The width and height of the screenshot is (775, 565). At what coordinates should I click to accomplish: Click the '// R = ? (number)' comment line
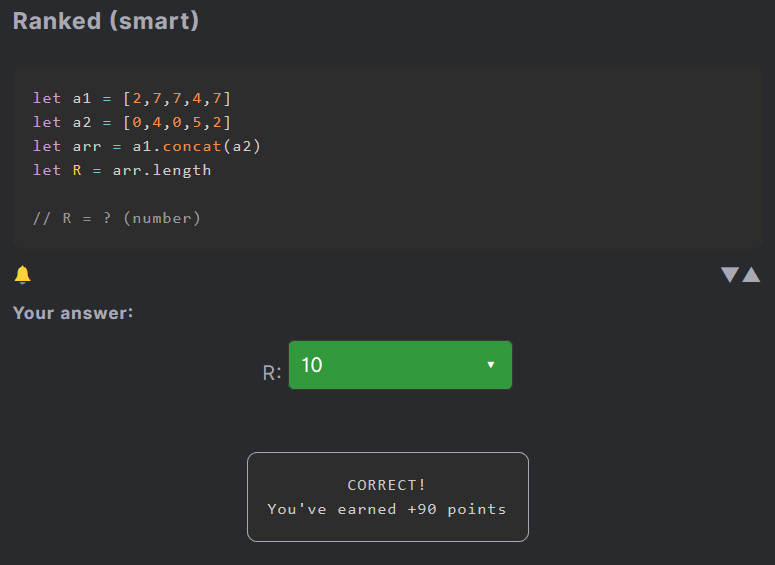(117, 218)
